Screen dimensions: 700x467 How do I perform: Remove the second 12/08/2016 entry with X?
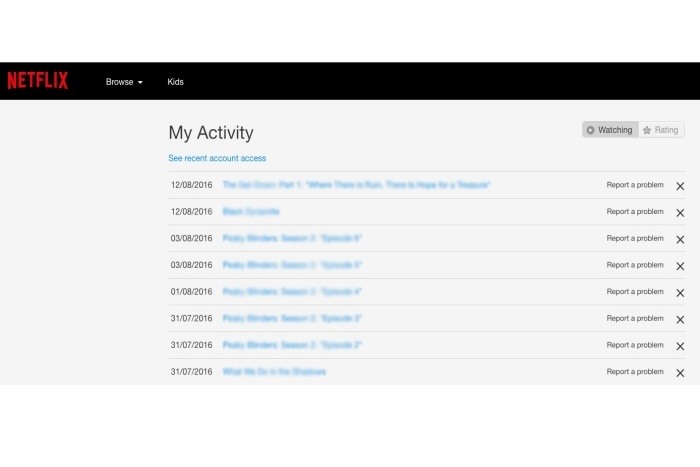point(680,213)
